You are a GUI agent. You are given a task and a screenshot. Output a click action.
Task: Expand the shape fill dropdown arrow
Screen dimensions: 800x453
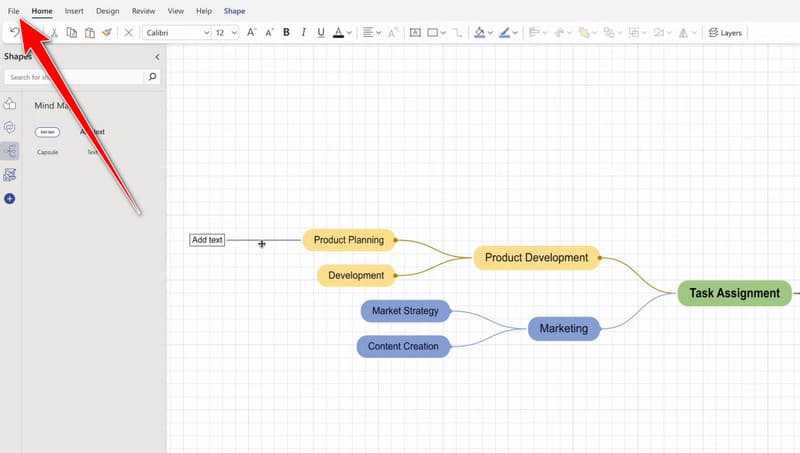[x=490, y=33]
